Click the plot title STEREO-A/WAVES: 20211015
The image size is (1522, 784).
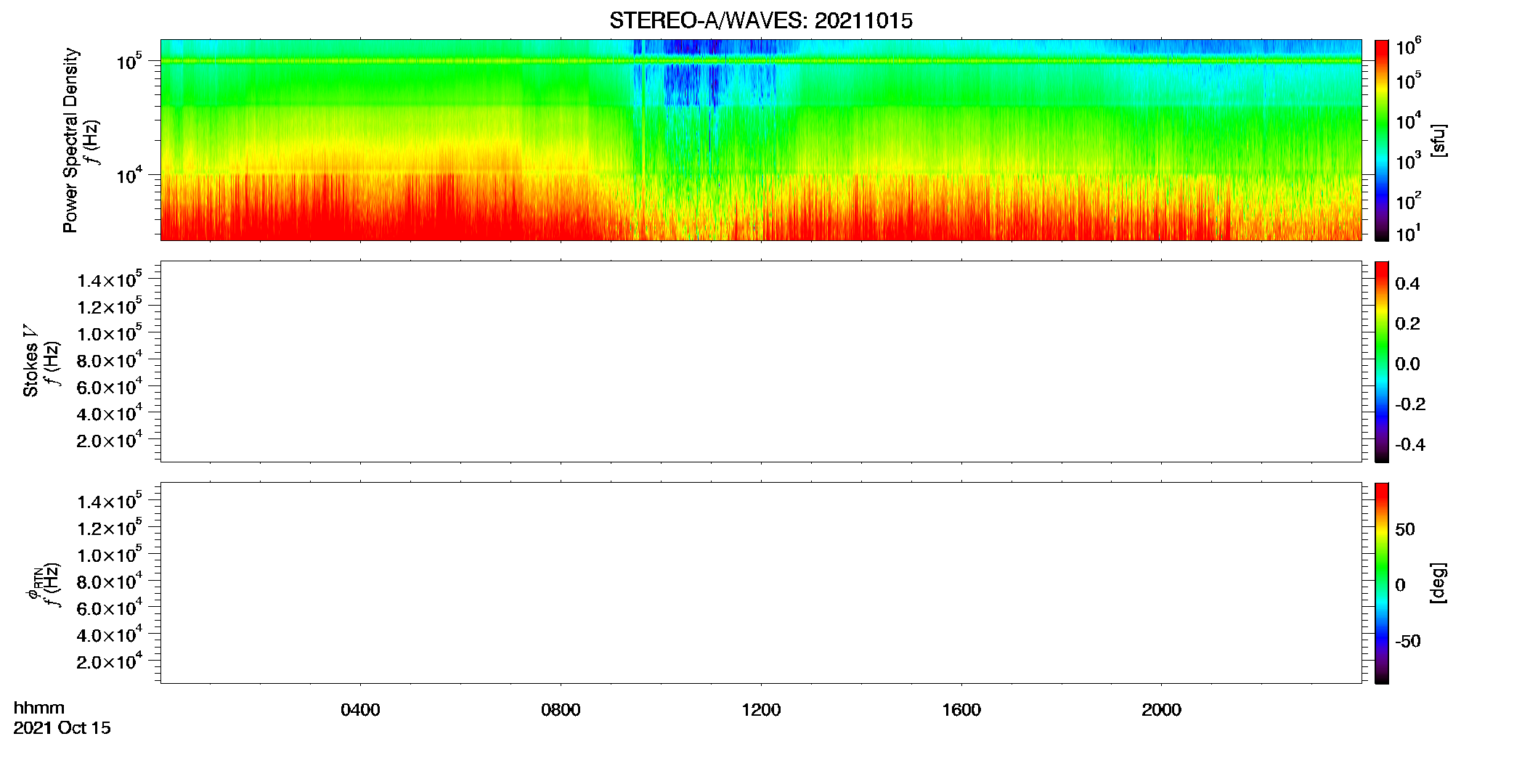coord(761,21)
